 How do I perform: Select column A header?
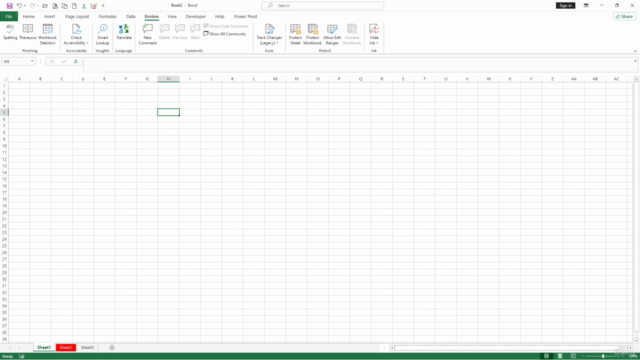[19, 79]
